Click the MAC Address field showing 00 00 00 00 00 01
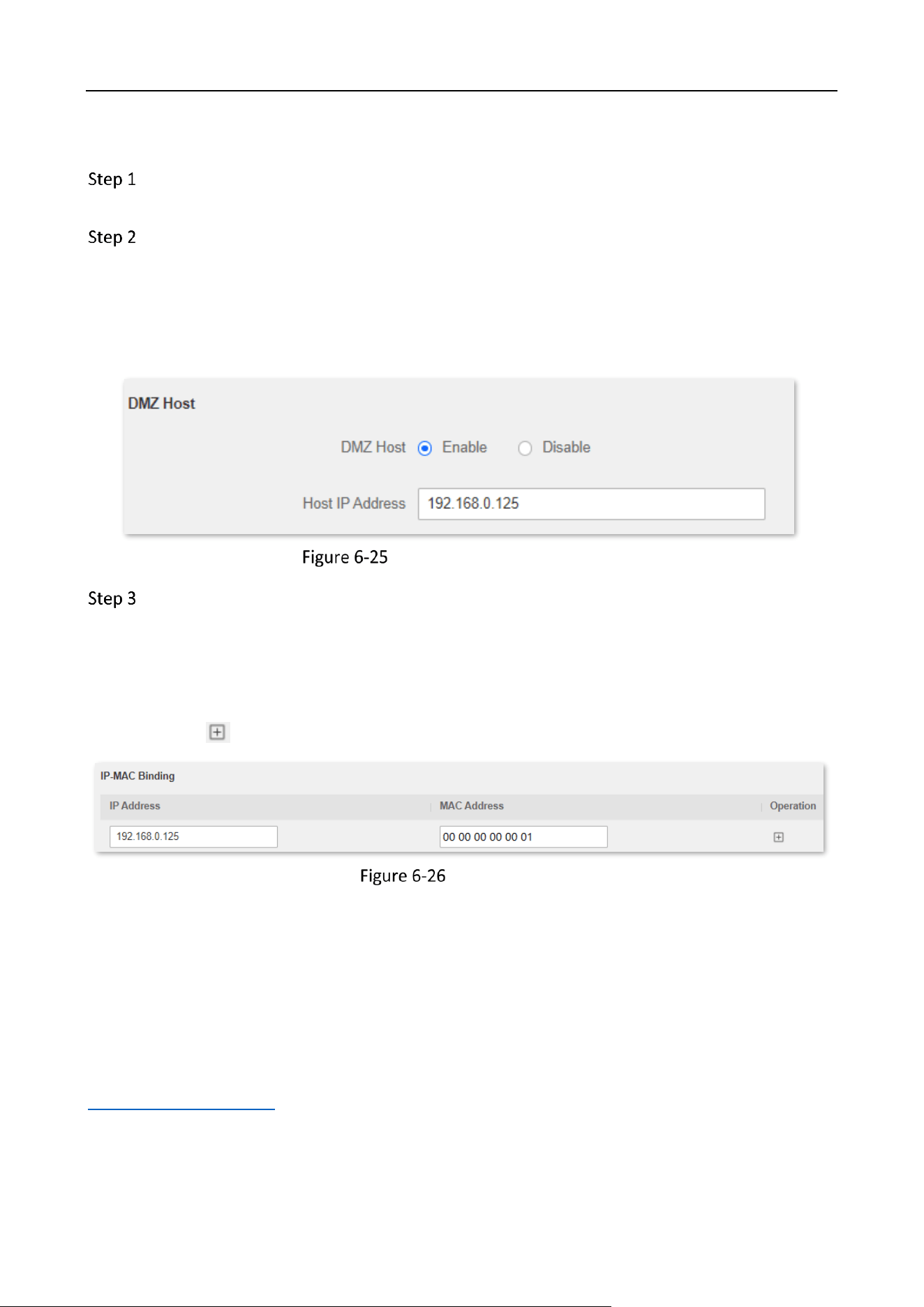The height and width of the screenshot is (1307, 924). click(523, 836)
